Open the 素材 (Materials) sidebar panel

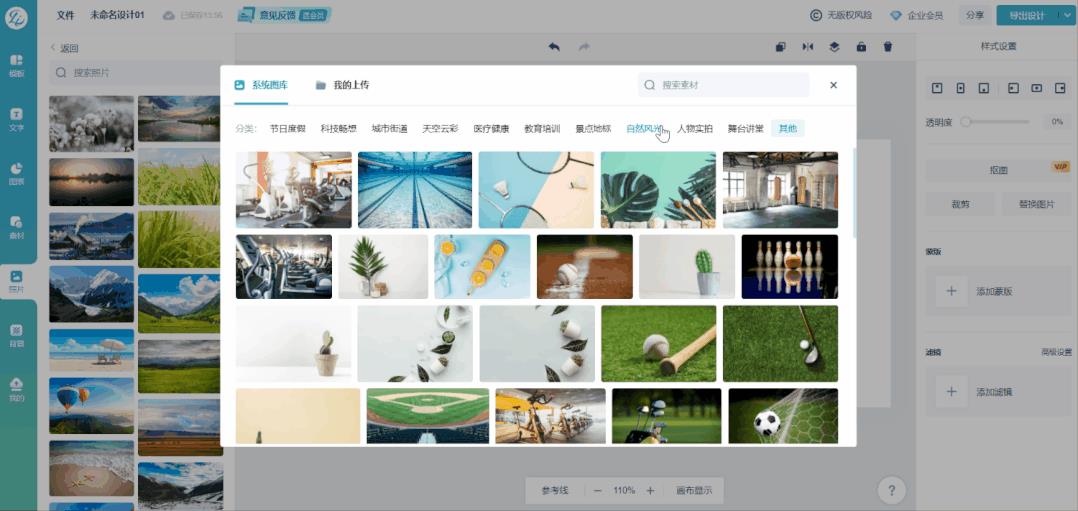[x=17, y=227]
